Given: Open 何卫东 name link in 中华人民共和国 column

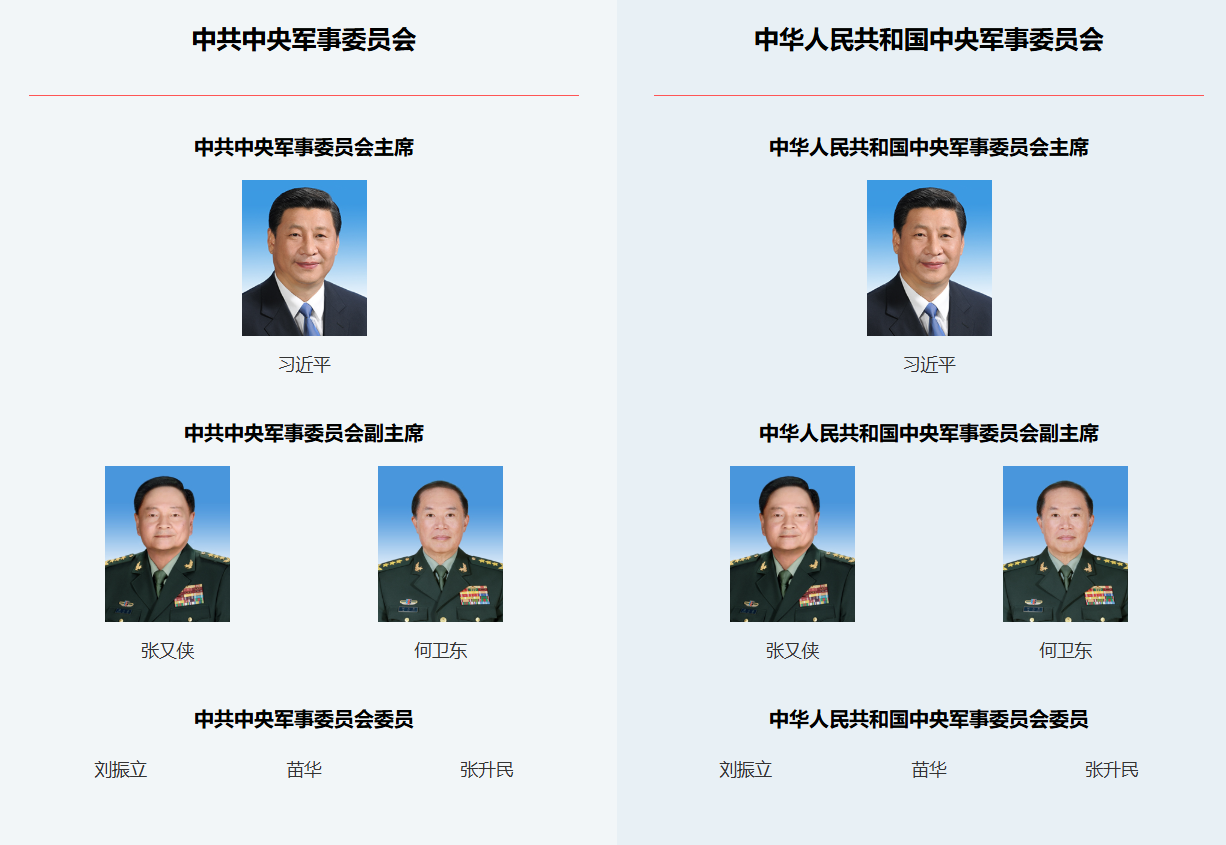Looking at the screenshot, I should [x=1065, y=651].
